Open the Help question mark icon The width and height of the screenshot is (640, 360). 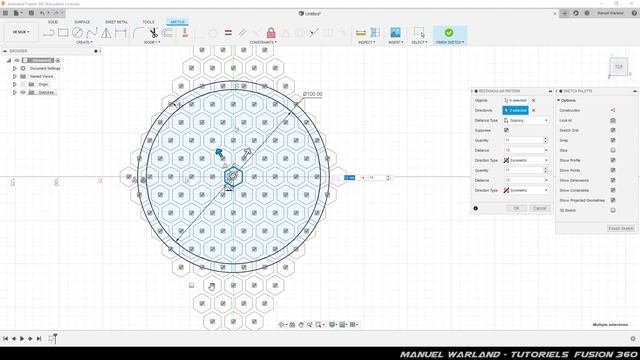[x=634, y=13]
